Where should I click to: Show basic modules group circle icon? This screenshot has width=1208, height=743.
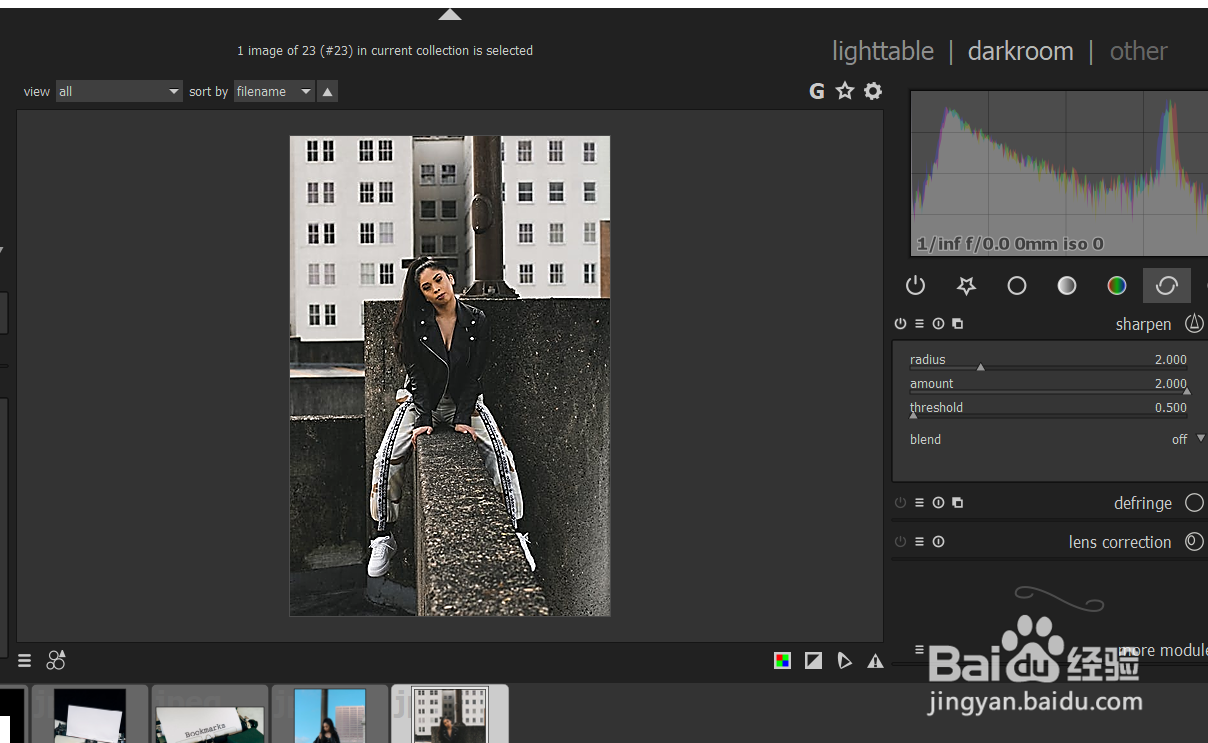pyautogui.click(x=1017, y=286)
